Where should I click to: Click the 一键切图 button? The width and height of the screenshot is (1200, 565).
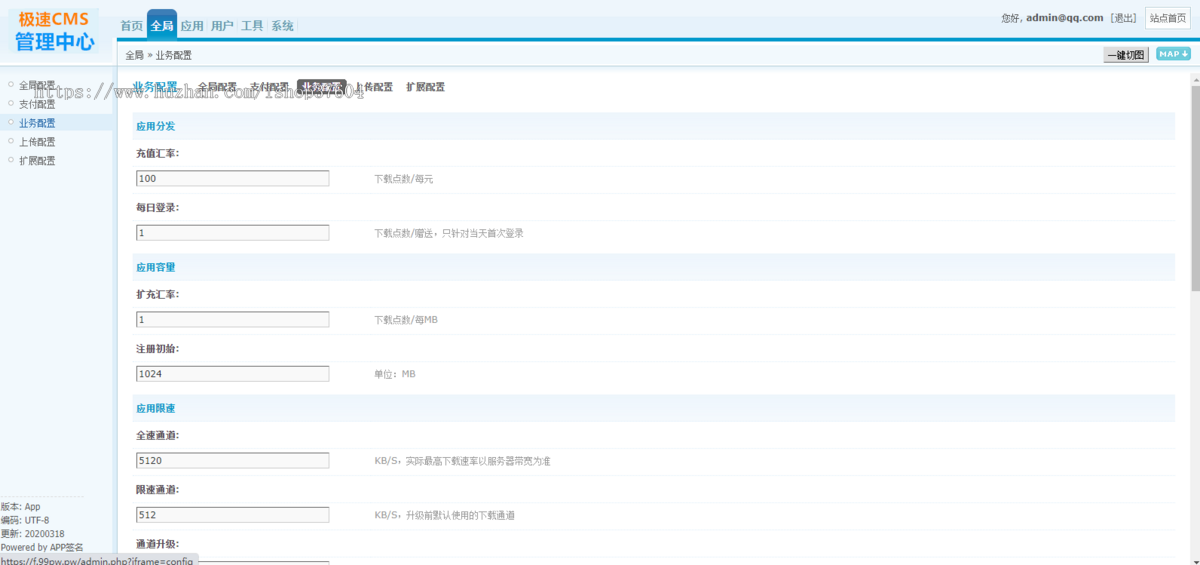coord(1126,55)
